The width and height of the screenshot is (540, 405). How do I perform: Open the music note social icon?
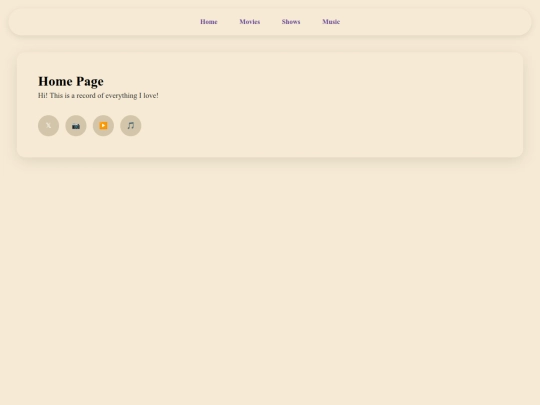(131, 126)
